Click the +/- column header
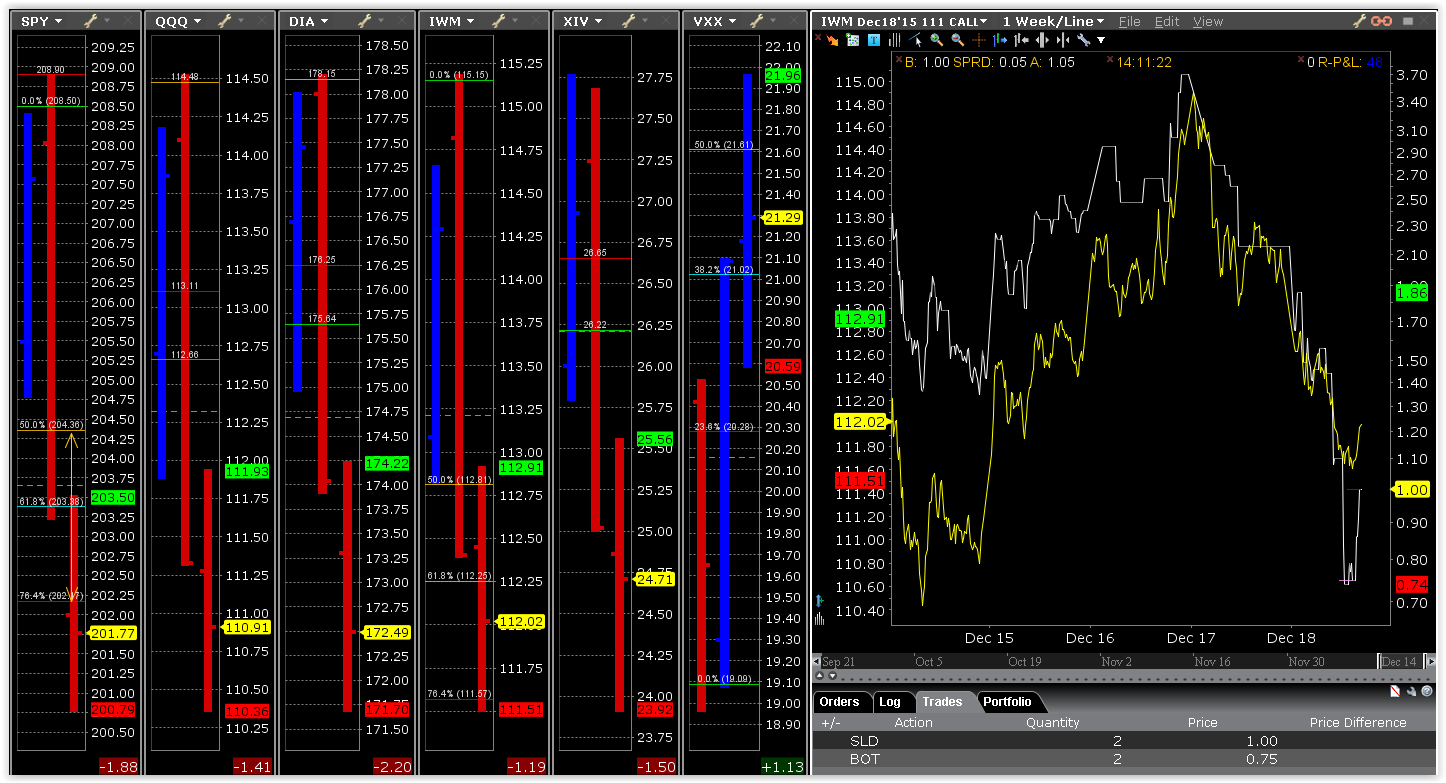 point(830,722)
